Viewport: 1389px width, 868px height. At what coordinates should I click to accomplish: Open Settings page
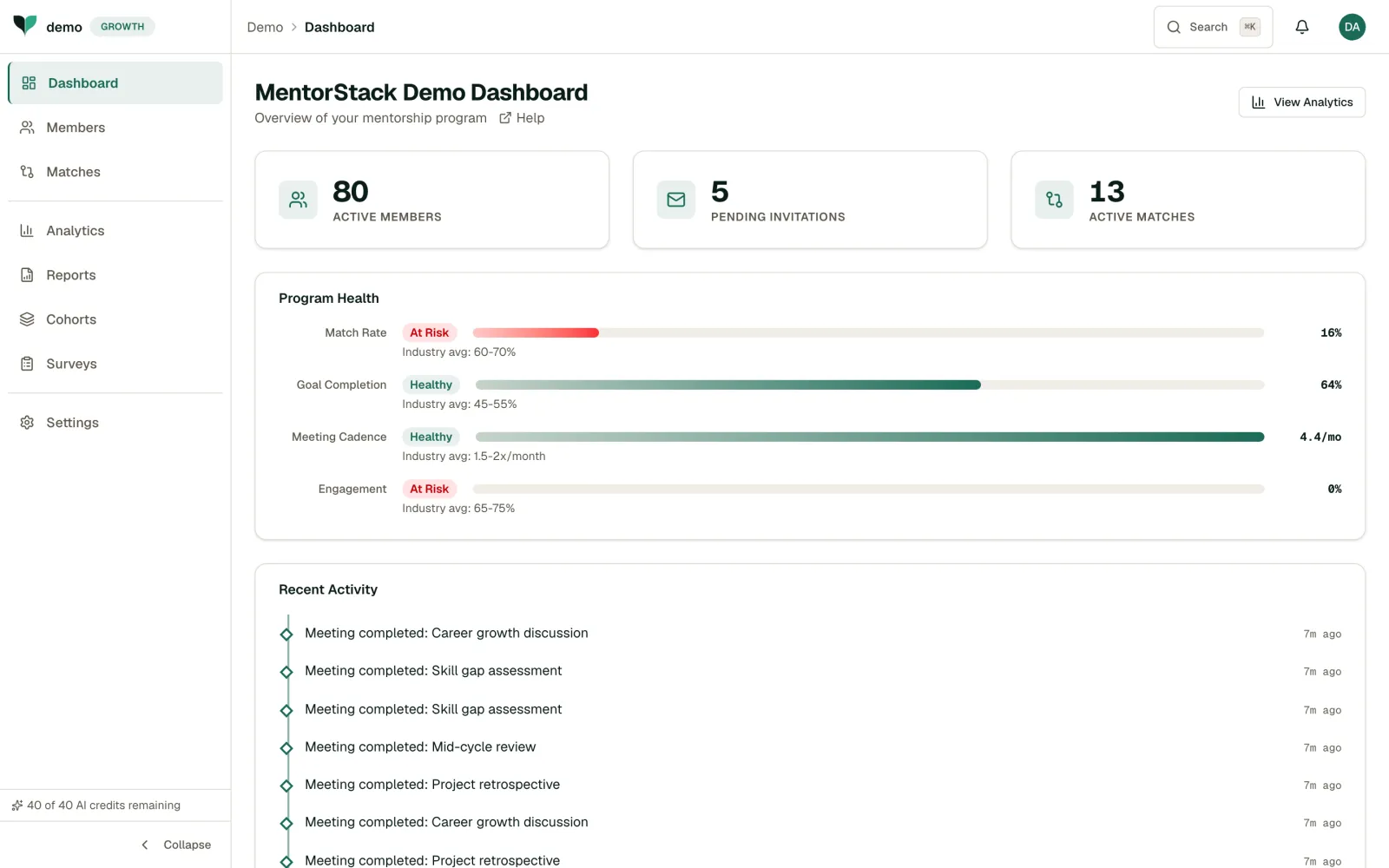(x=115, y=423)
